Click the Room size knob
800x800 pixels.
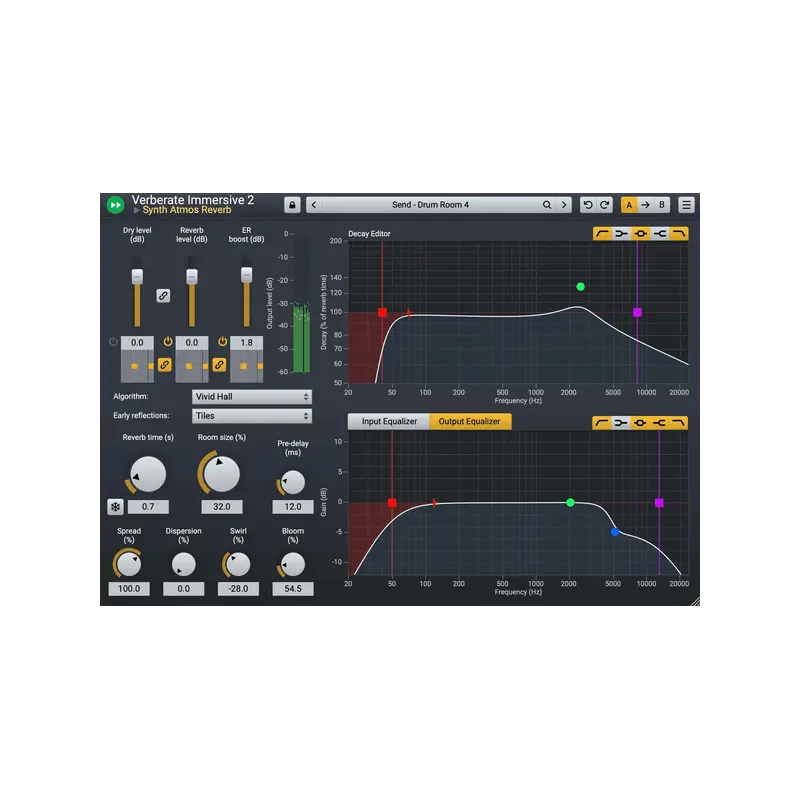pyautogui.click(x=221, y=474)
